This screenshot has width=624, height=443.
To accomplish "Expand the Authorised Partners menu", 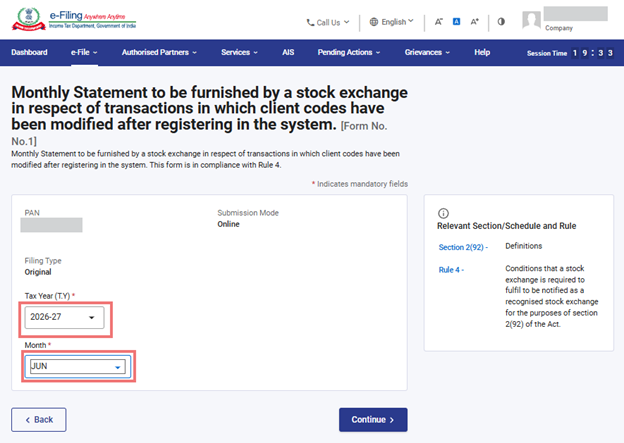I will [158, 52].
